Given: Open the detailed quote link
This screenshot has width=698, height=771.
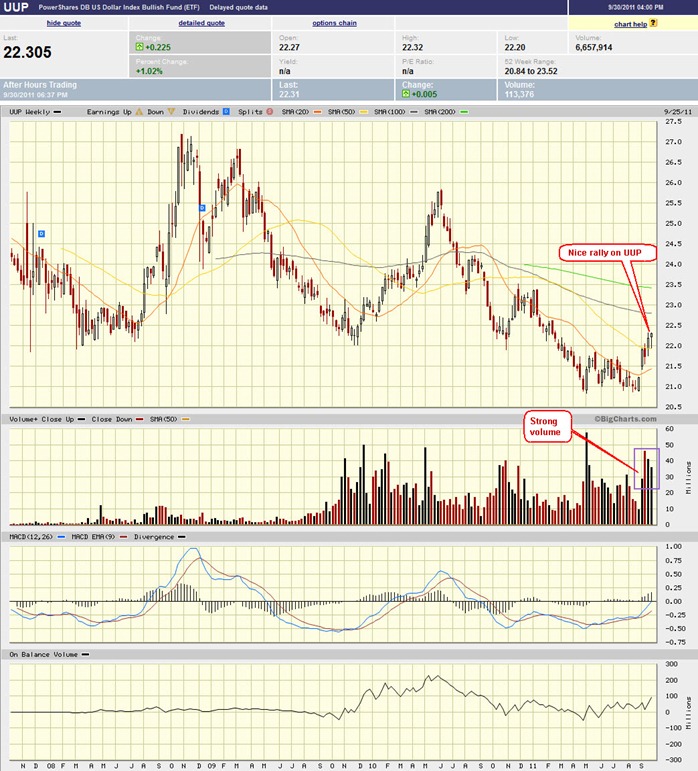Looking at the screenshot, I should tap(202, 23).
